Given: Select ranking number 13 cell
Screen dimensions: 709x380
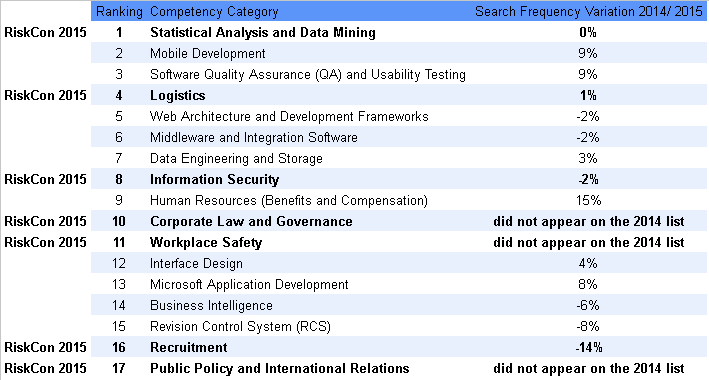Looking at the screenshot, I should point(119,285).
